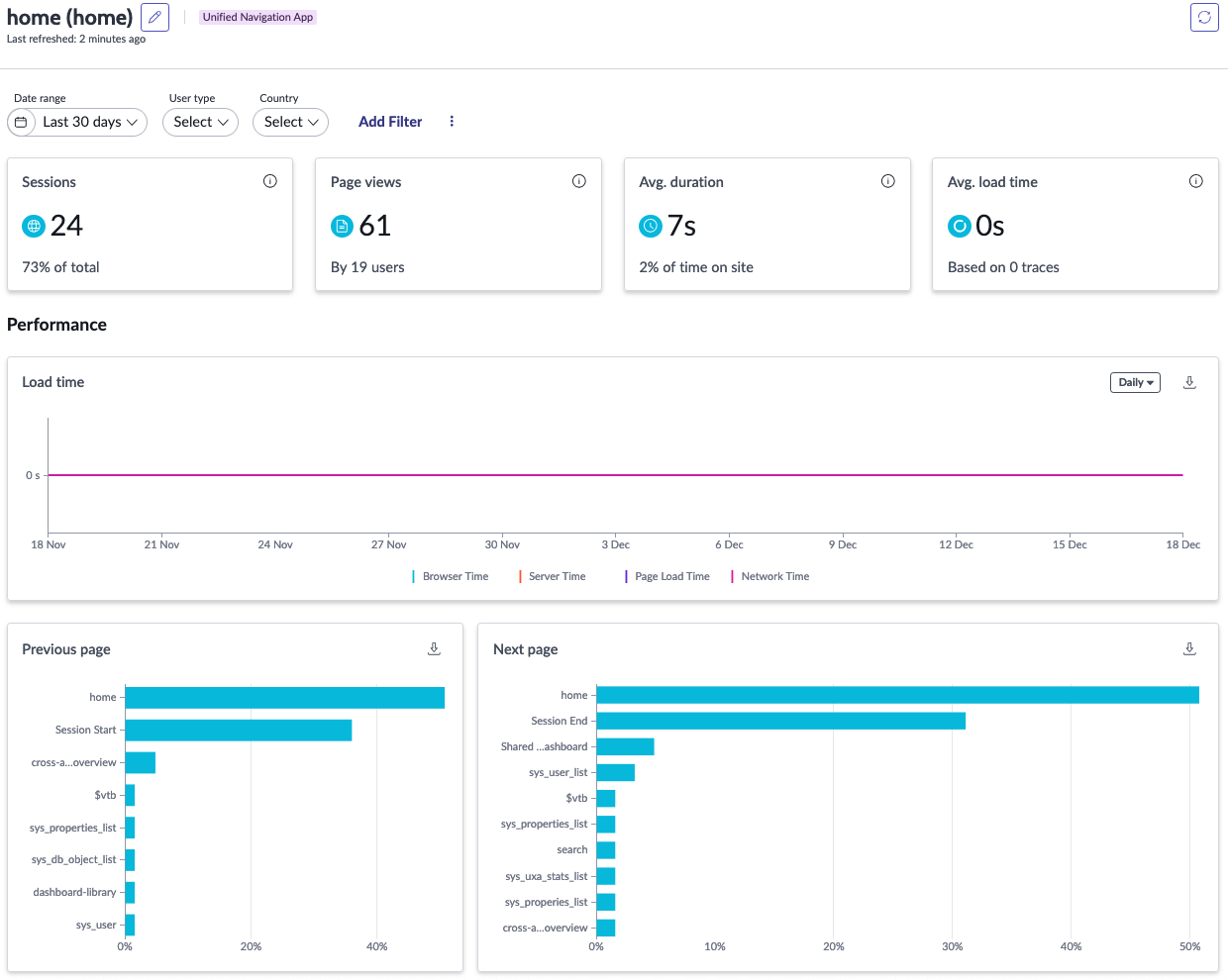Click the 73% of total text
This screenshot has height=980, width=1228.
click(60, 267)
